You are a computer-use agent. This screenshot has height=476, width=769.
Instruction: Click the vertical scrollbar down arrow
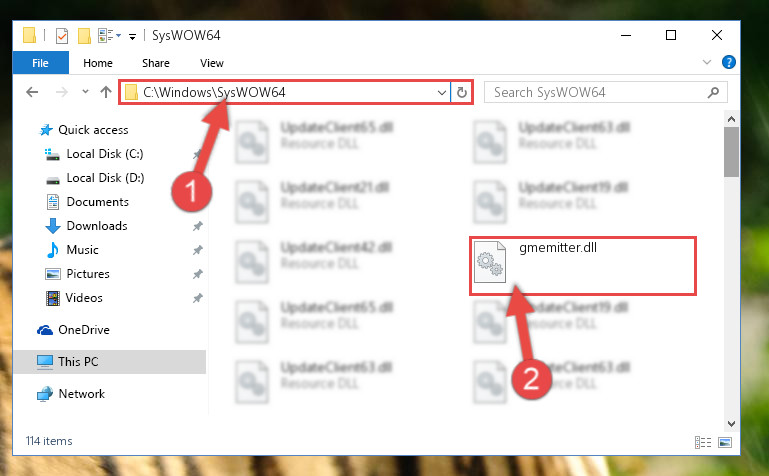point(731,424)
